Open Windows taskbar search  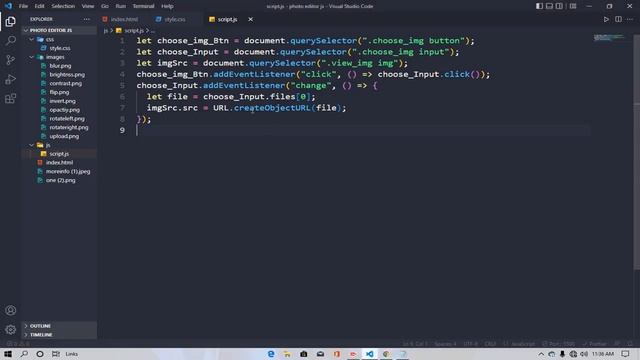[24, 354]
